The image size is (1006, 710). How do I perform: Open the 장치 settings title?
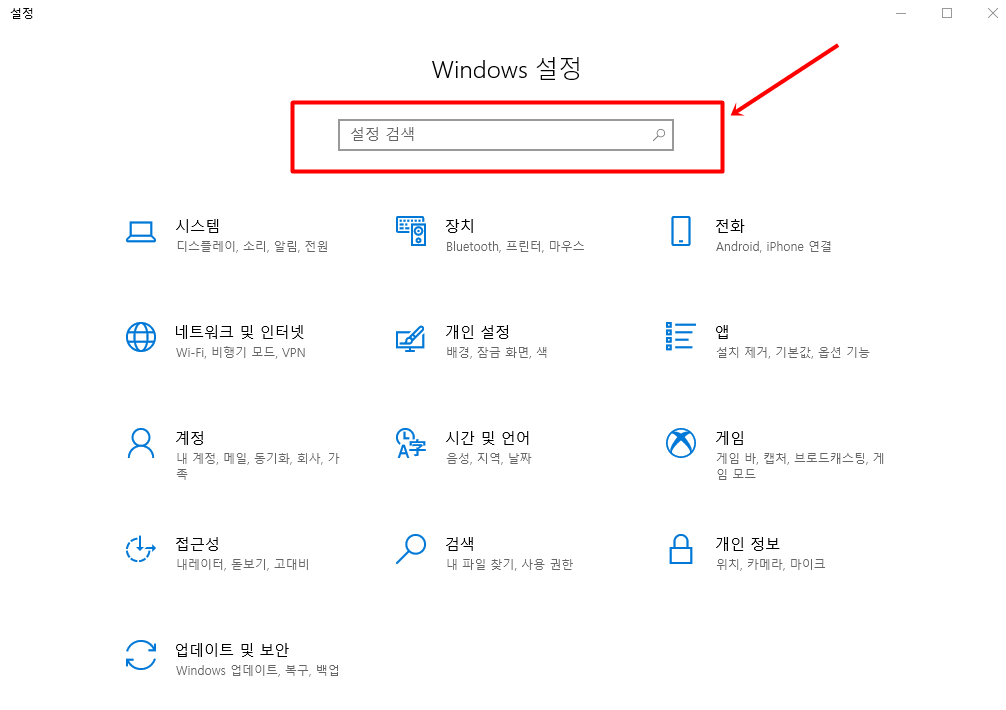[459, 226]
